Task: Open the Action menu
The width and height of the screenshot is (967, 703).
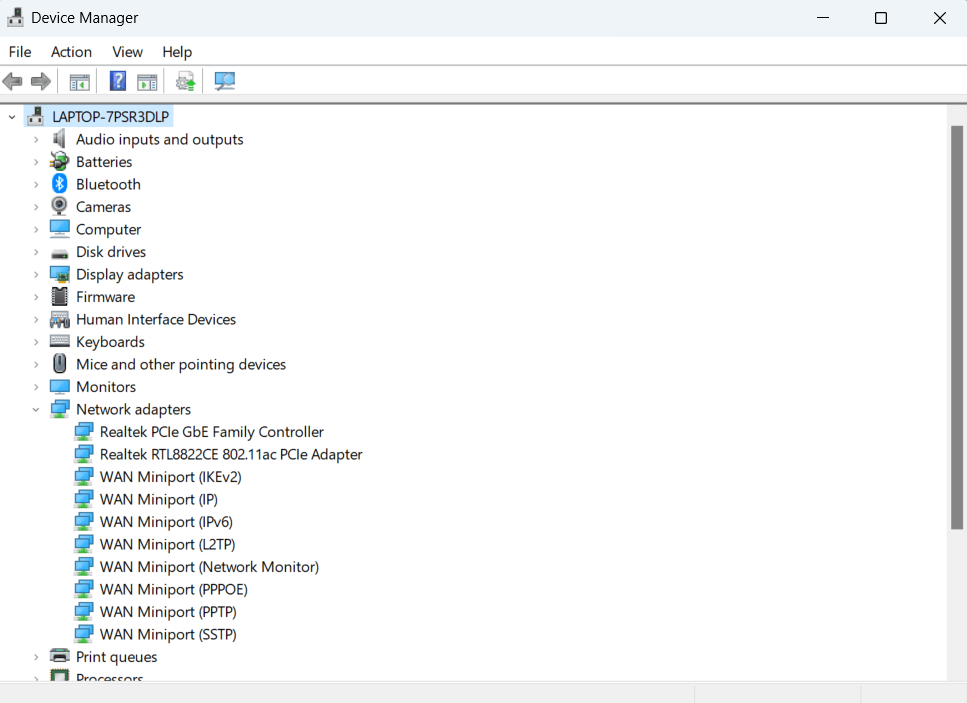Action: (x=71, y=52)
